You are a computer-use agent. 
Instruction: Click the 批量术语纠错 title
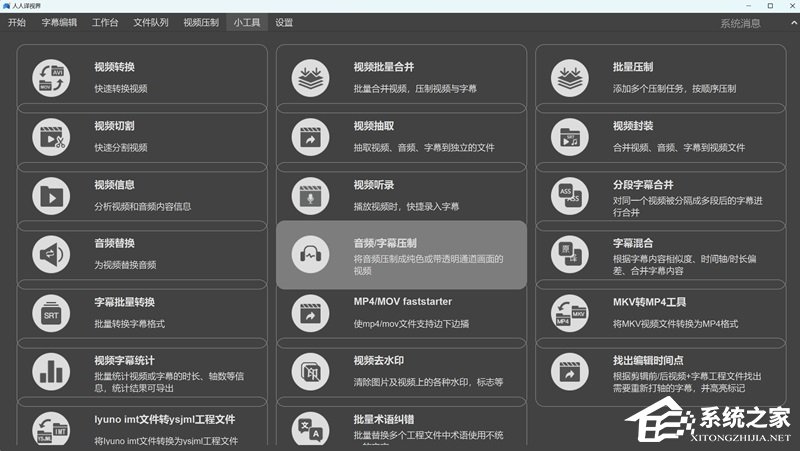coord(384,419)
